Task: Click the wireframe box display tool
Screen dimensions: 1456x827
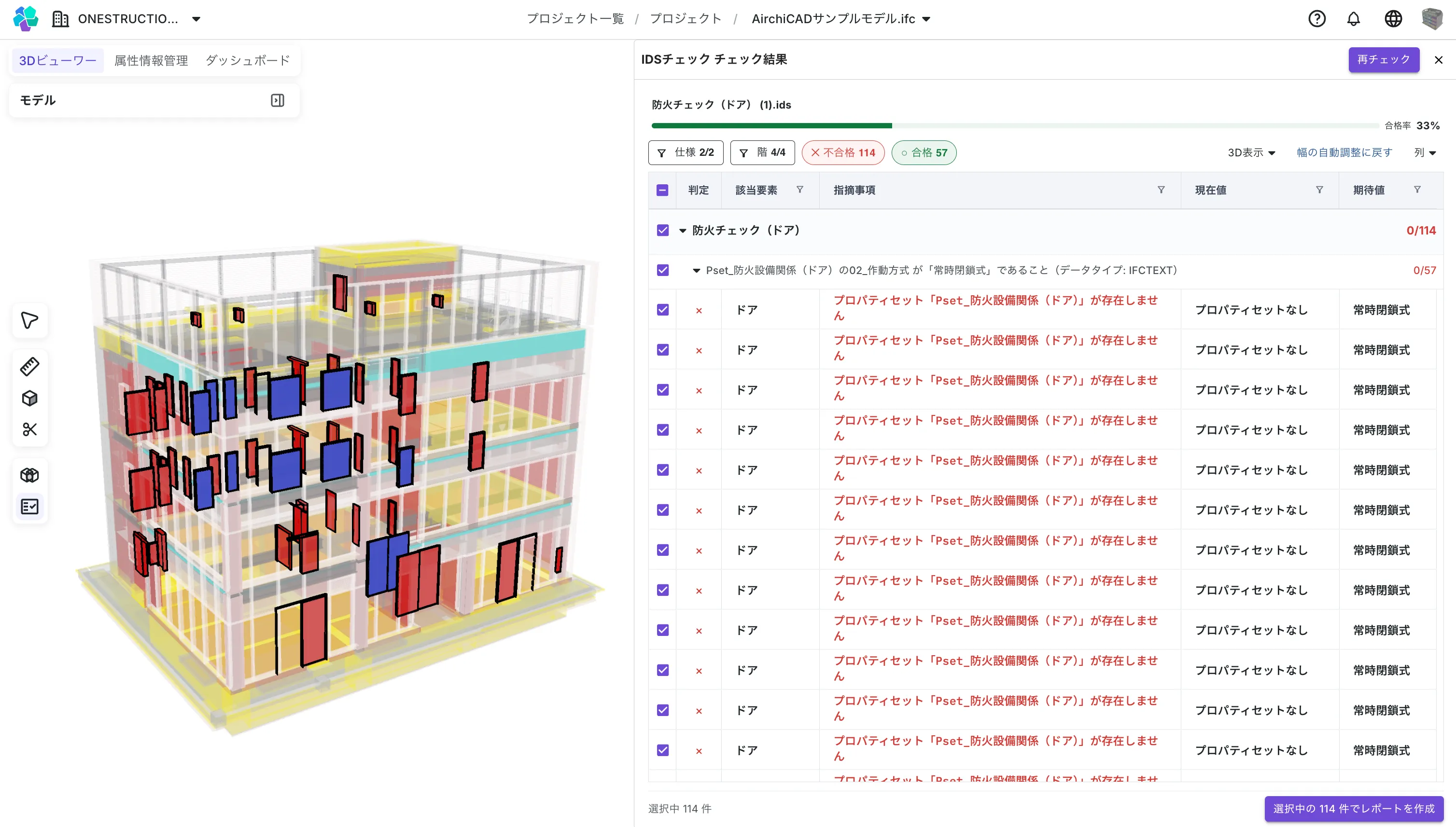Action: tap(29, 475)
